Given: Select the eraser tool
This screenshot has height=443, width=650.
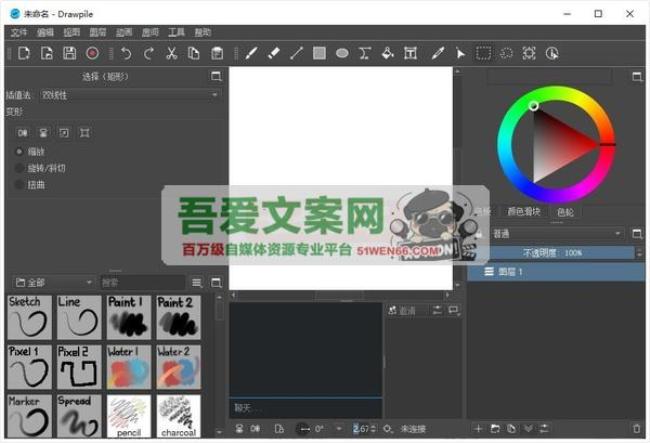Looking at the screenshot, I should tap(274, 53).
